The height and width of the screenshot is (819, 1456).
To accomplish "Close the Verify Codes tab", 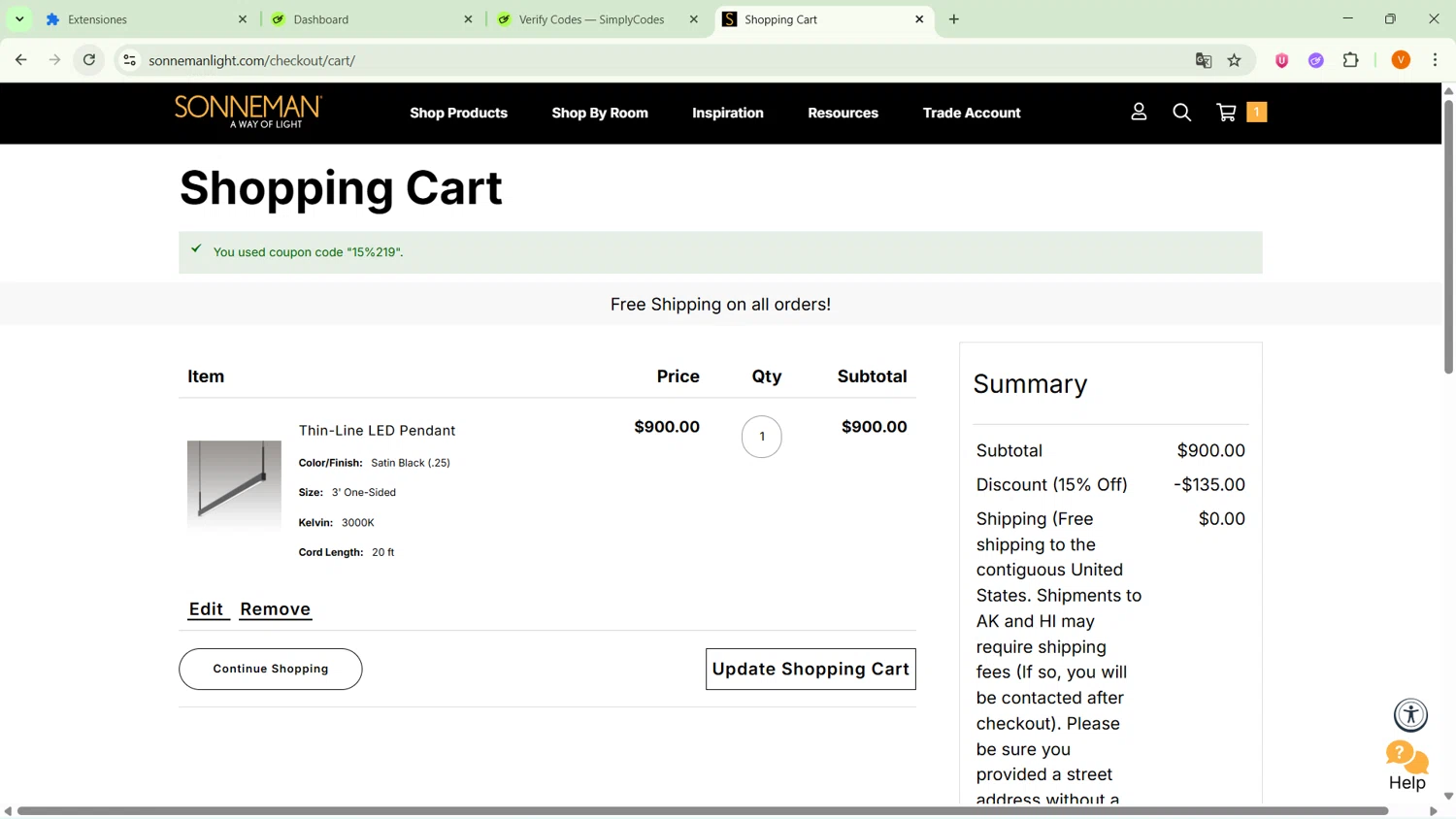I will (x=694, y=19).
